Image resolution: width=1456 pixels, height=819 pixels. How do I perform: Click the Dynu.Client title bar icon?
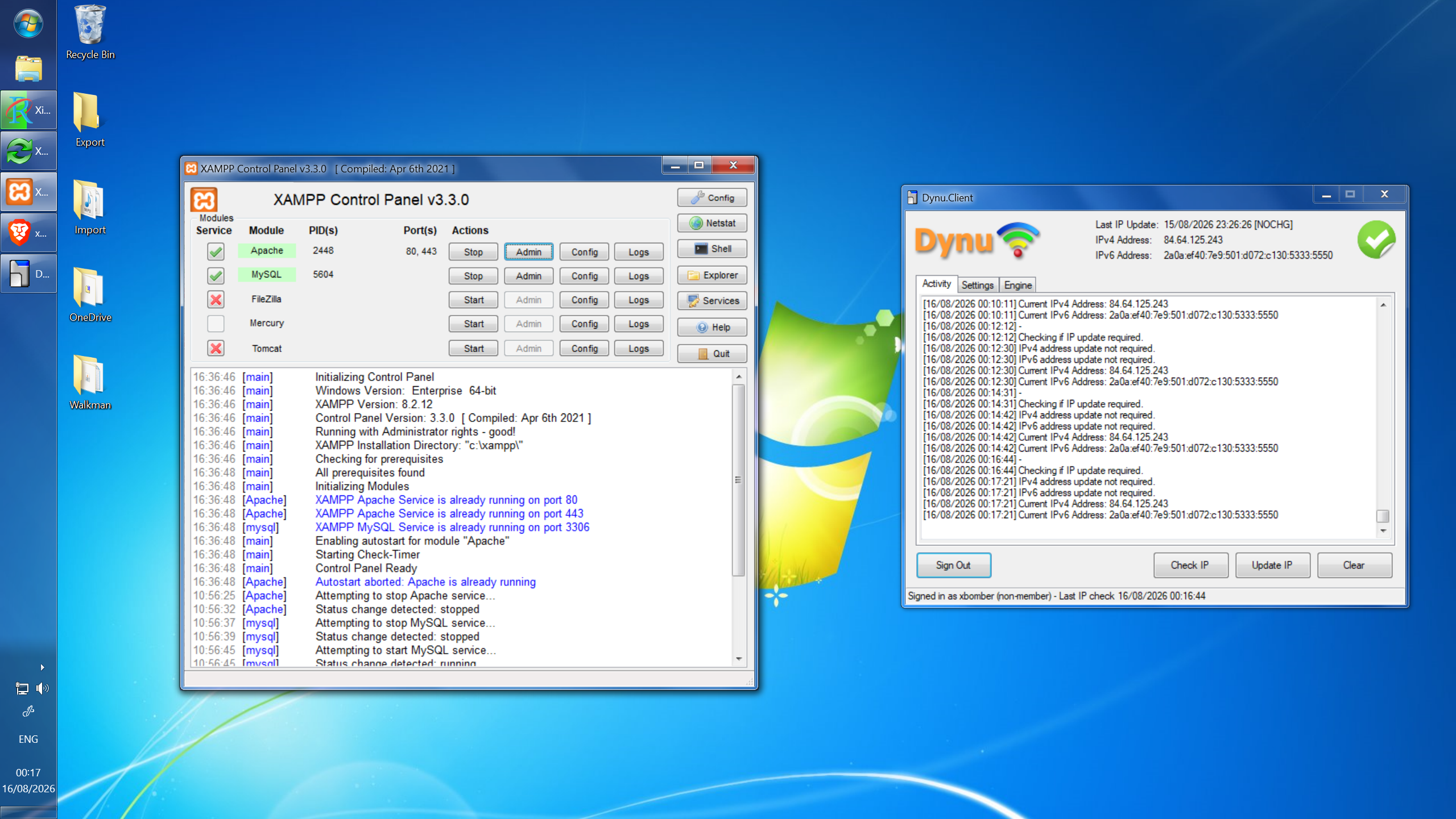coord(912,197)
